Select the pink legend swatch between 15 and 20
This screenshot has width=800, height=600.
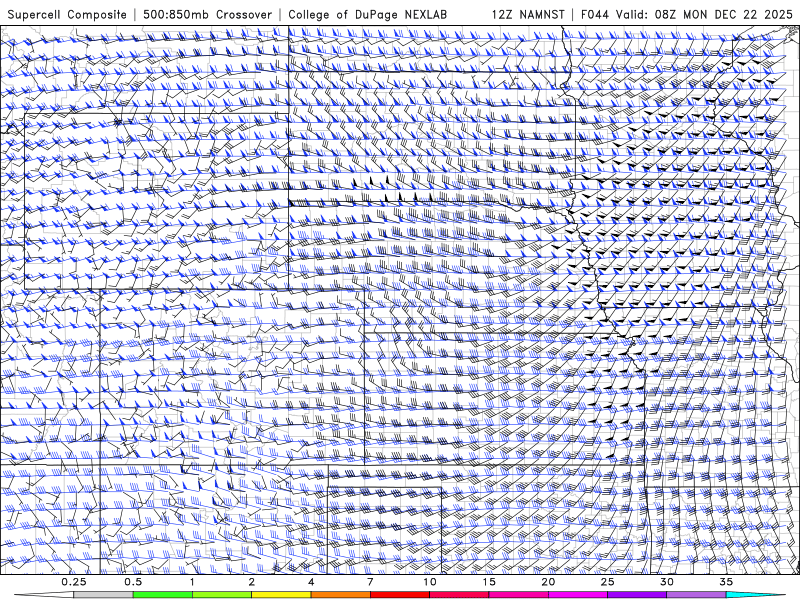pyautogui.click(x=518, y=595)
